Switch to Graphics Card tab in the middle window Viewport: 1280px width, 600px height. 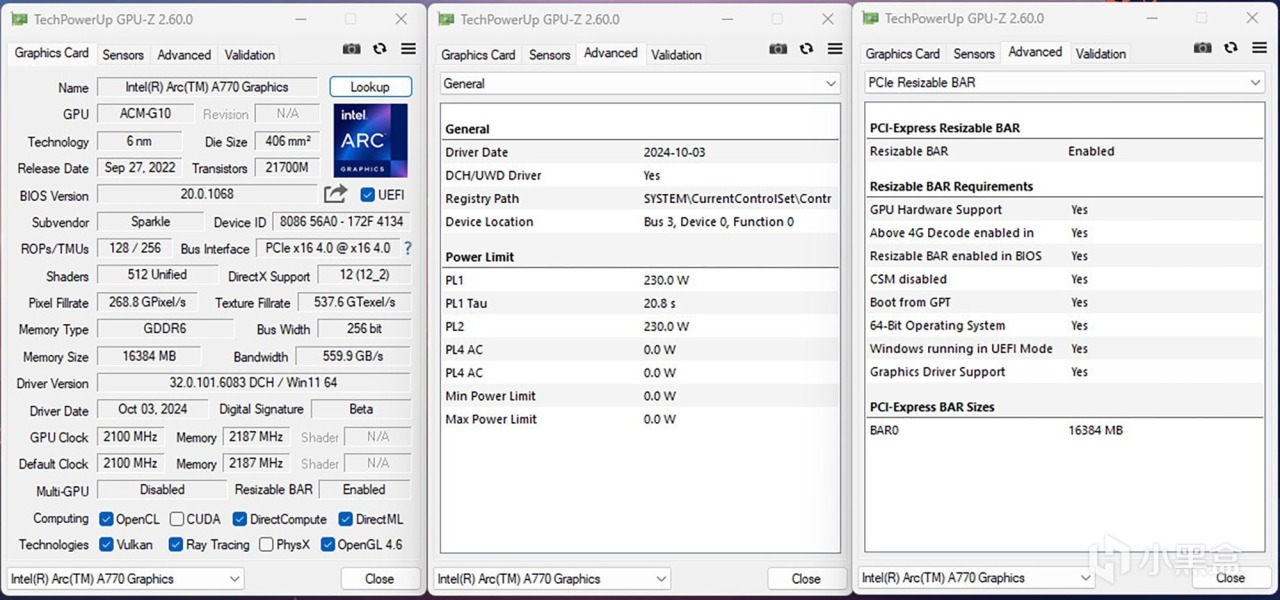click(478, 55)
